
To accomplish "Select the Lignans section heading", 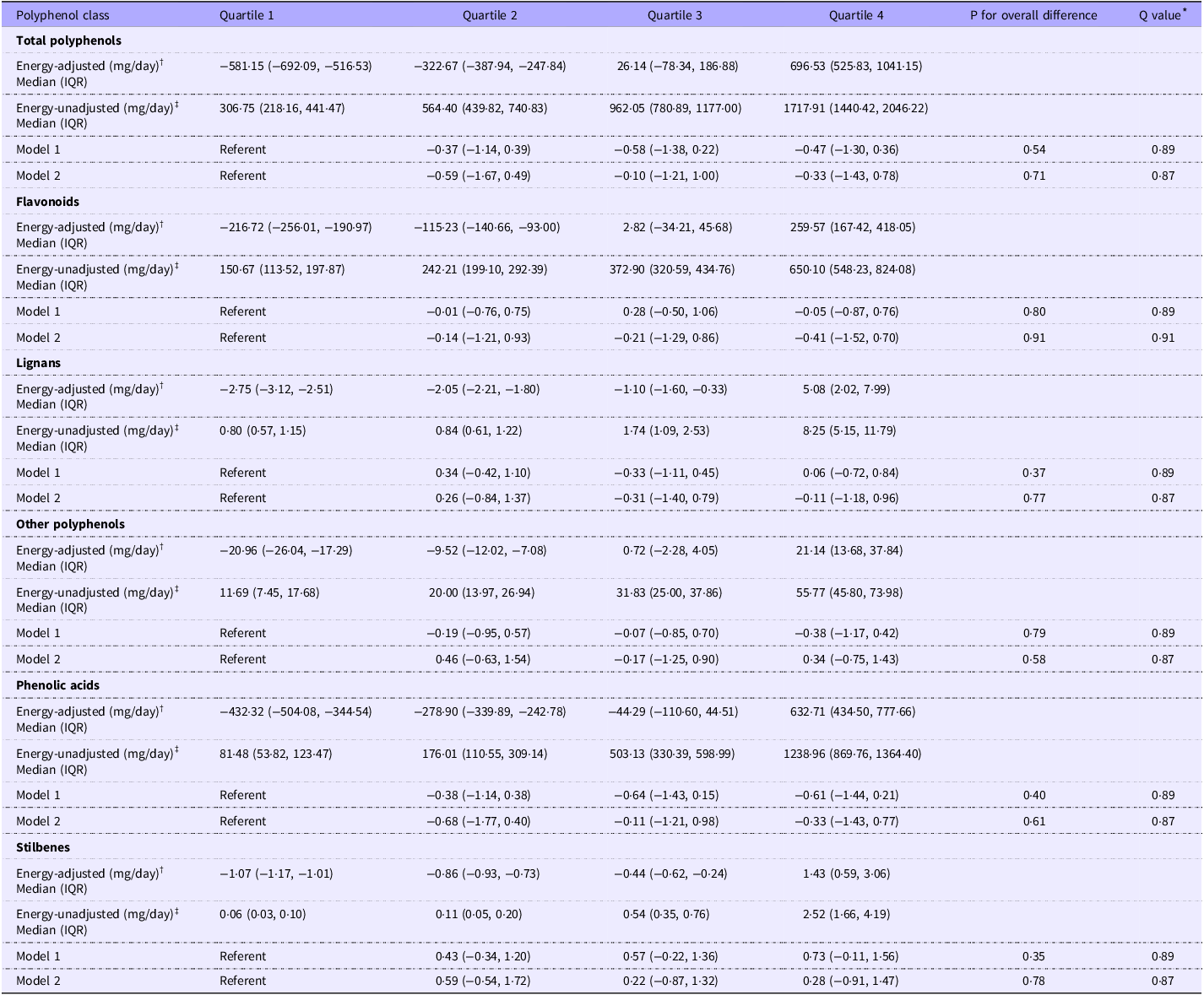I will click(39, 363).
